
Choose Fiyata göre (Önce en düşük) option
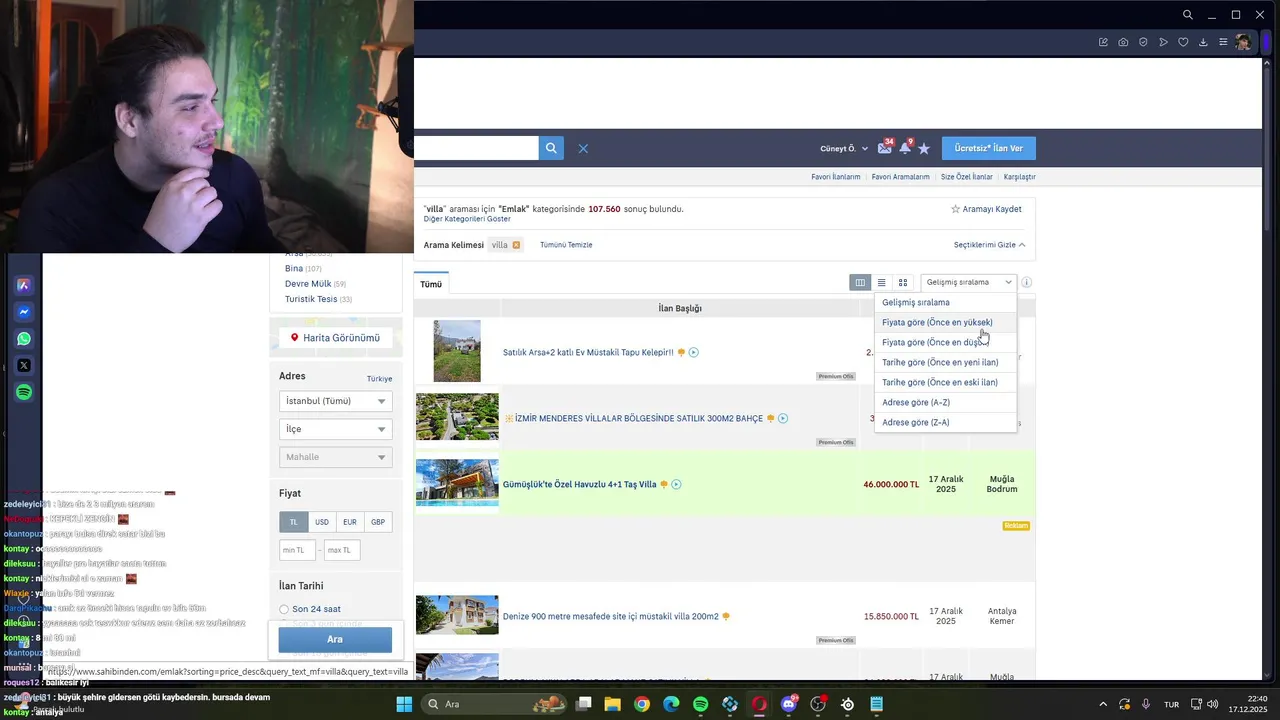click(x=945, y=342)
